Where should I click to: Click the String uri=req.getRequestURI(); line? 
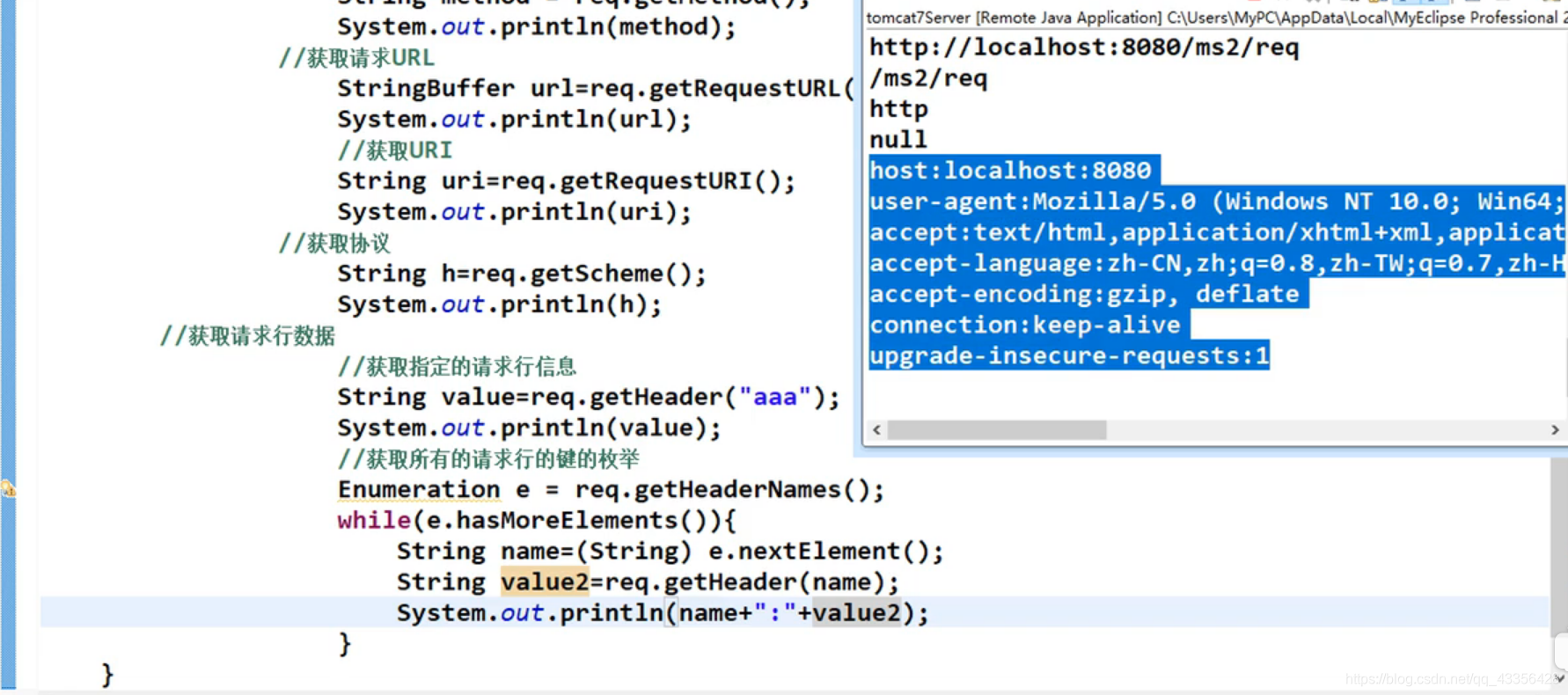(567, 181)
